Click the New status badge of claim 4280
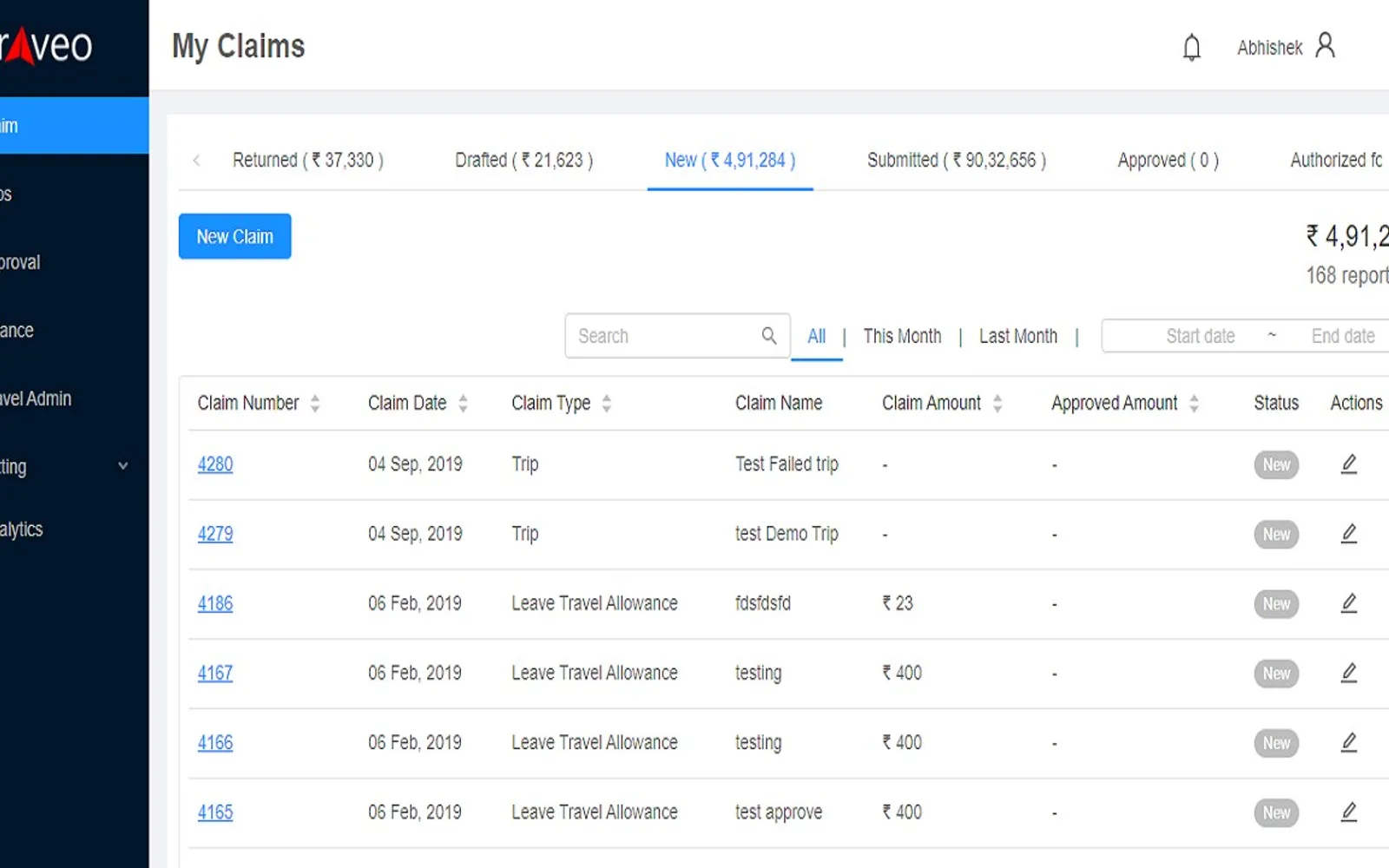 [1276, 464]
